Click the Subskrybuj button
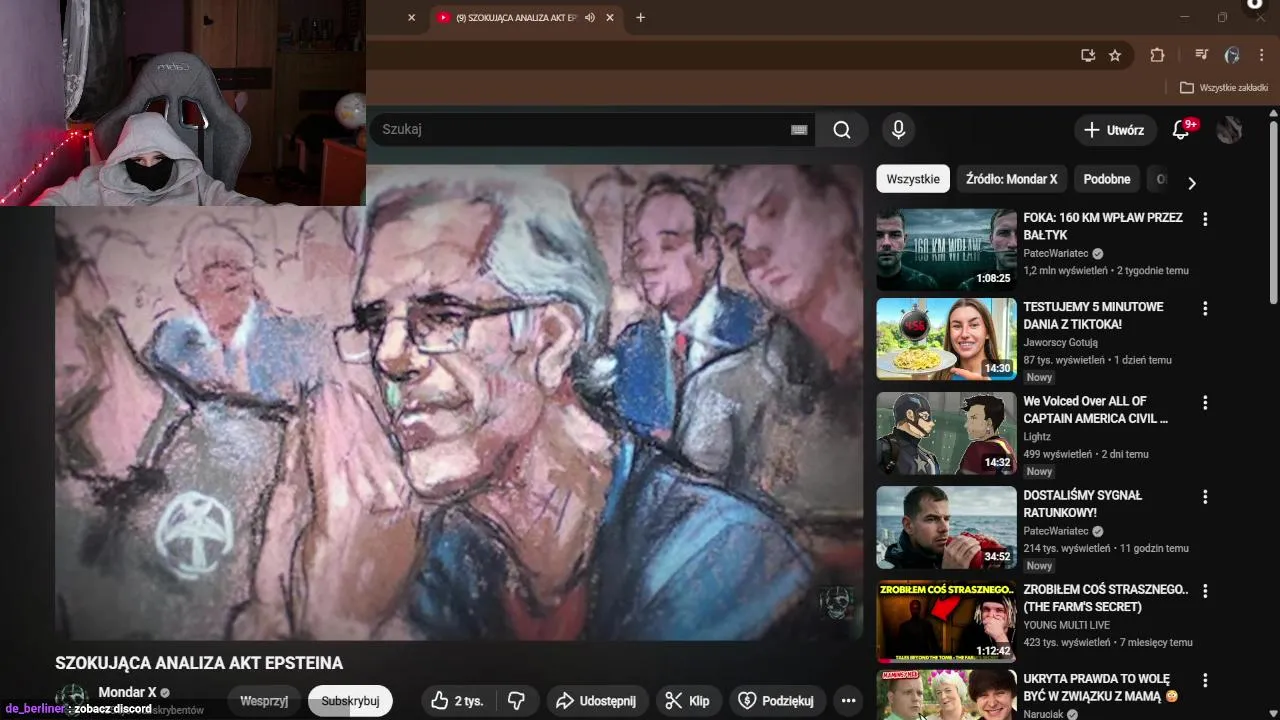The height and width of the screenshot is (720, 1280). 350,701
